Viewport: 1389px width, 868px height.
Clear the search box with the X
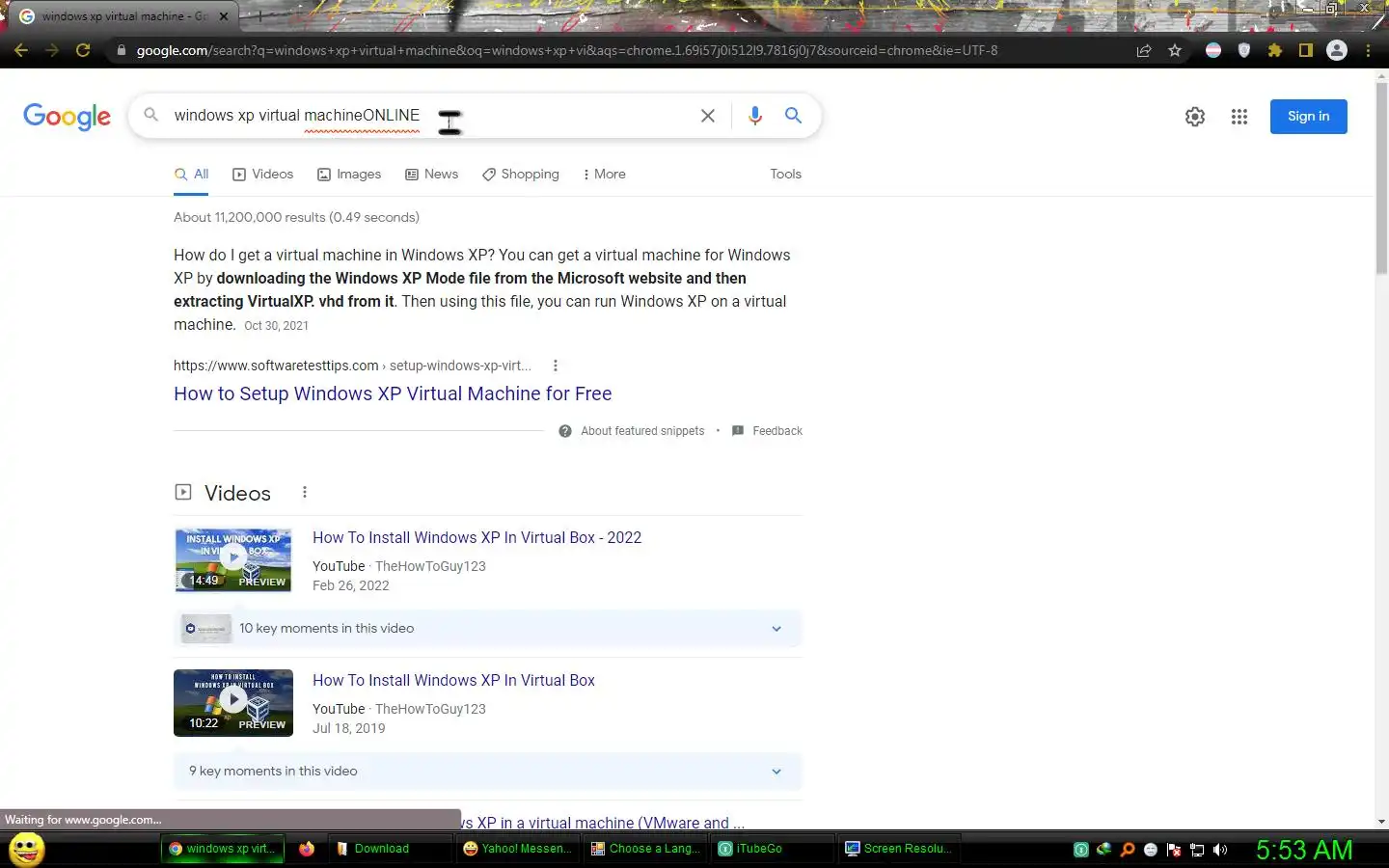[708, 116]
